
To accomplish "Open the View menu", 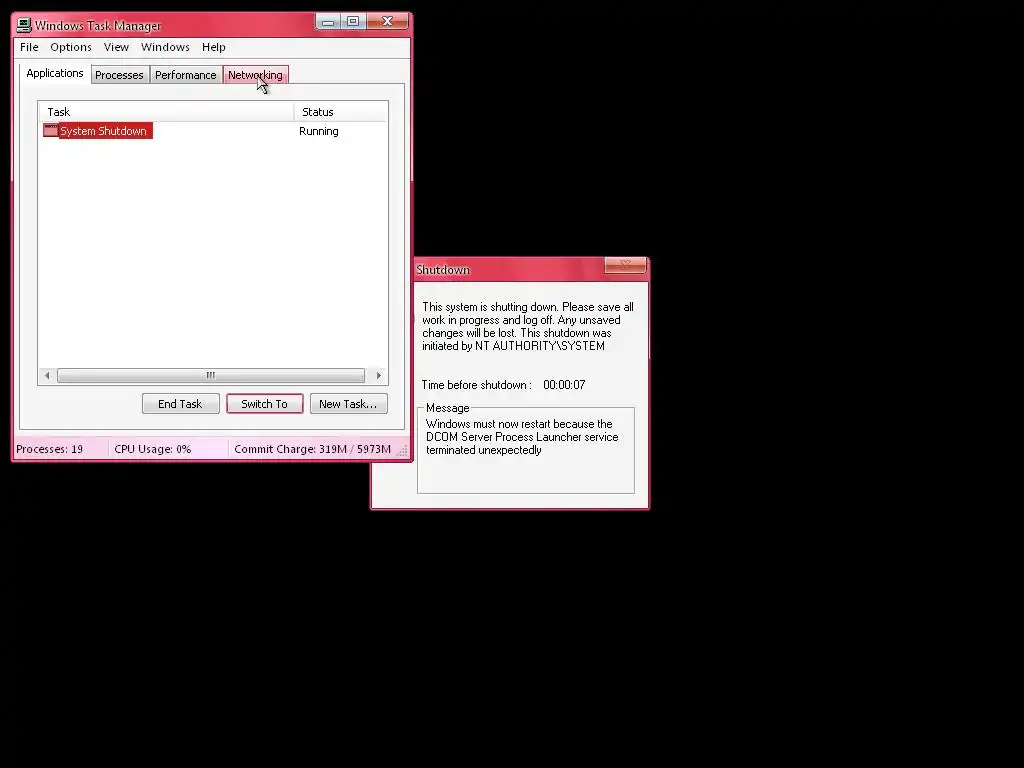I will [116, 47].
